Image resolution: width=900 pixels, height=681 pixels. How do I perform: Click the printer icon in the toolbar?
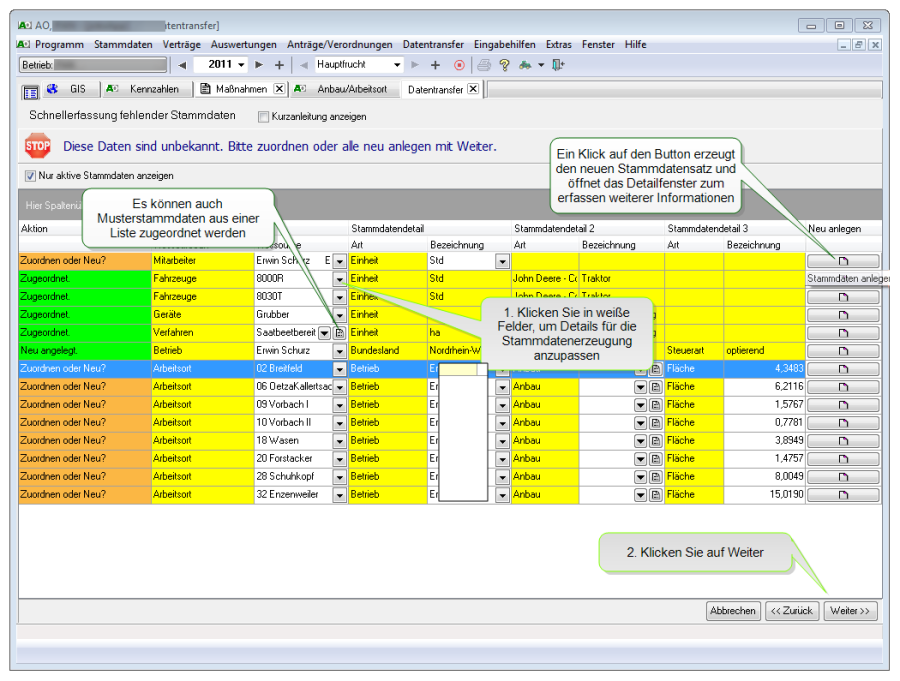point(484,65)
